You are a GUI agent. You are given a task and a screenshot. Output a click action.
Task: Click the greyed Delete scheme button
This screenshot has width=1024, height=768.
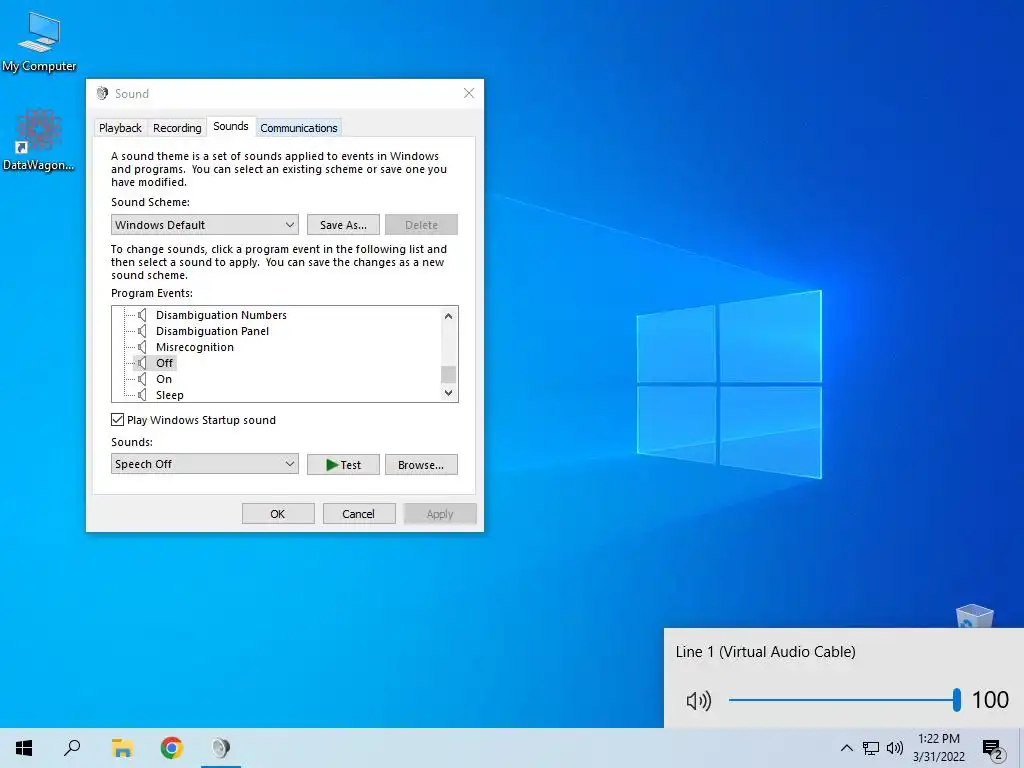coord(421,225)
